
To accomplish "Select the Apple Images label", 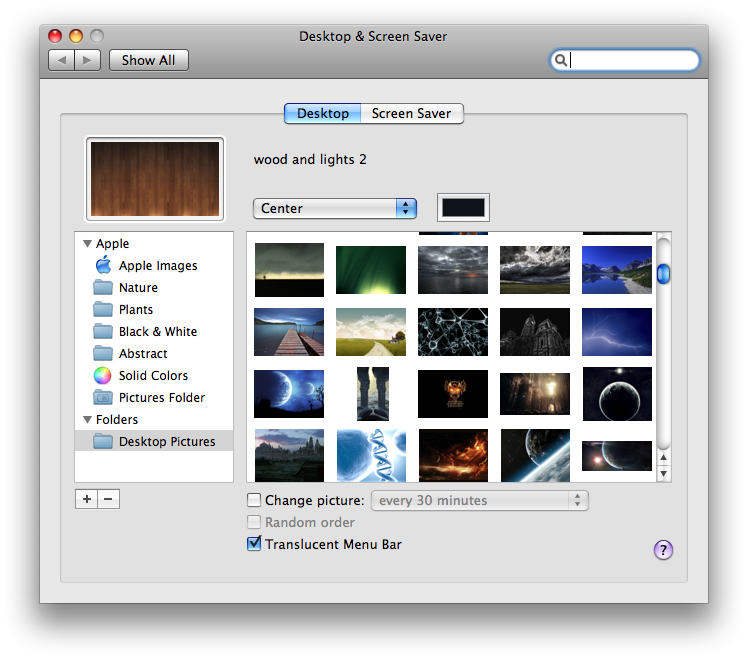I will (158, 265).
